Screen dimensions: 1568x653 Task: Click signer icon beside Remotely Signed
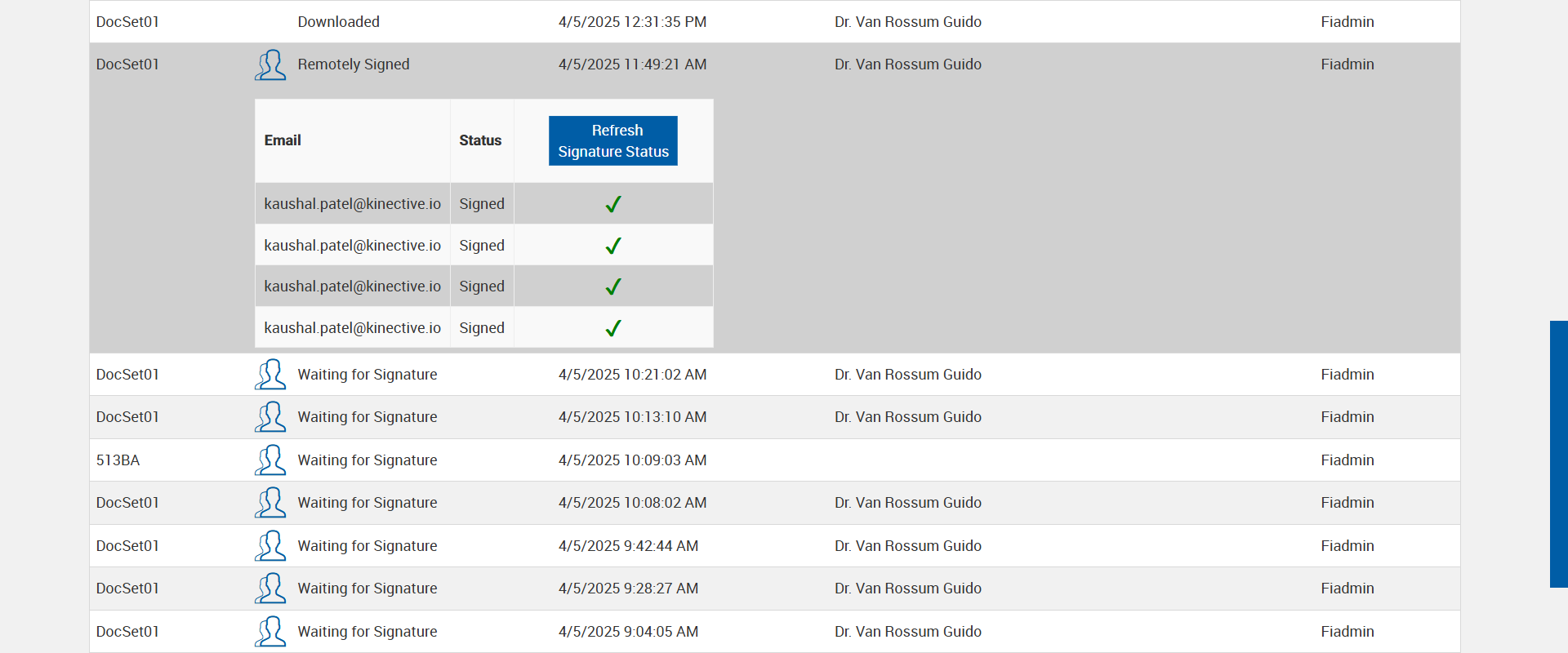coord(270,65)
